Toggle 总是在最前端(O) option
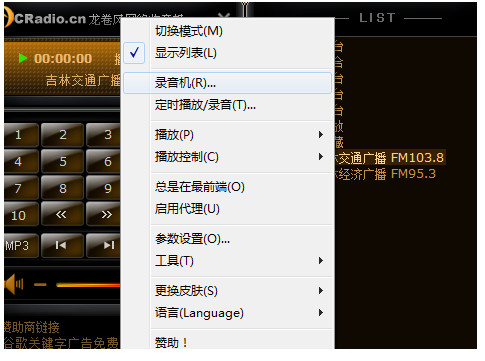Screen dimensions: 485x361 228,187
